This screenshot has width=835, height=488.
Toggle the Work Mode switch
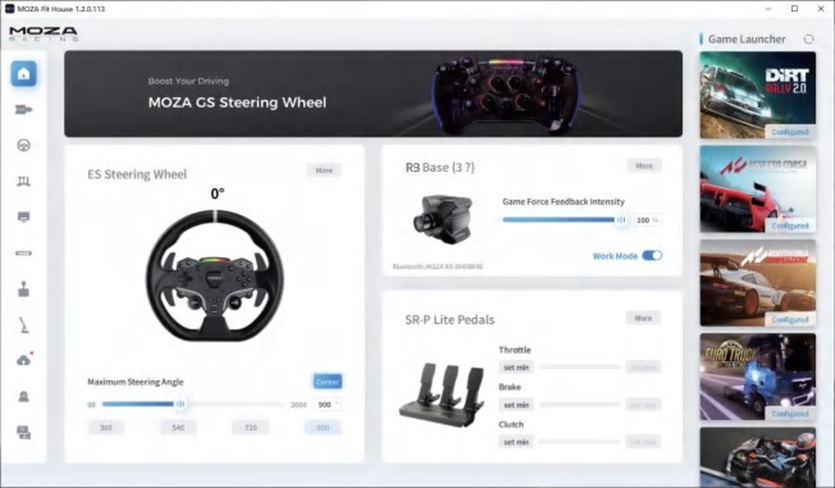coord(651,256)
